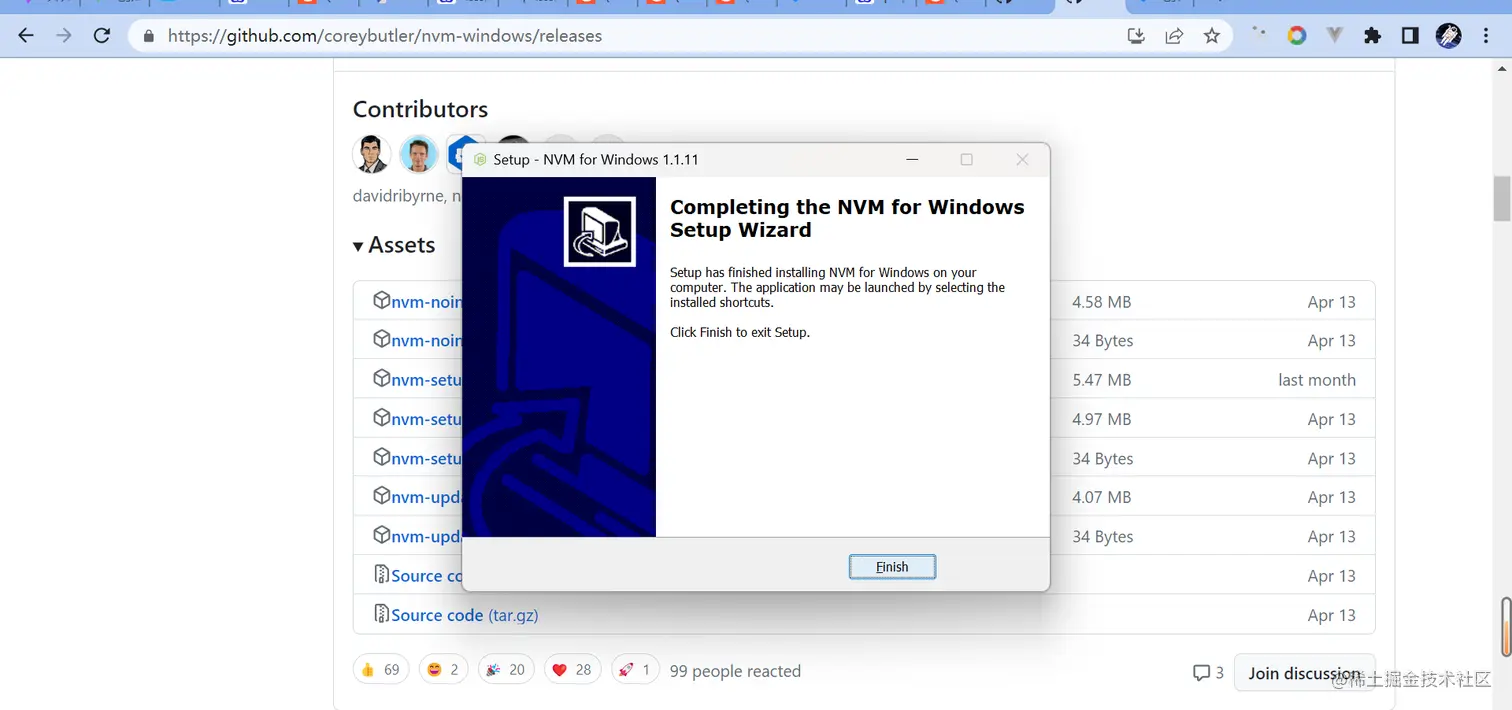Screen dimensions: 1512x710
Task: Open the Extensions puzzle piece menu
Action: [1372, 36]
